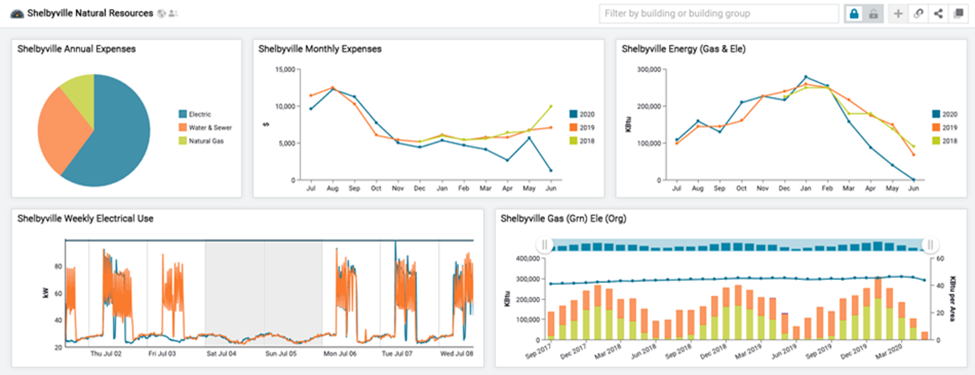Click the shared users icon beside title
This screenshot has height=375, width=975.
(173, 14)
